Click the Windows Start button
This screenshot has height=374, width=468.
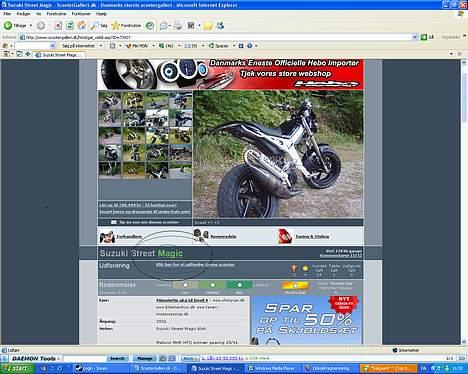click(x=17, y=368)
